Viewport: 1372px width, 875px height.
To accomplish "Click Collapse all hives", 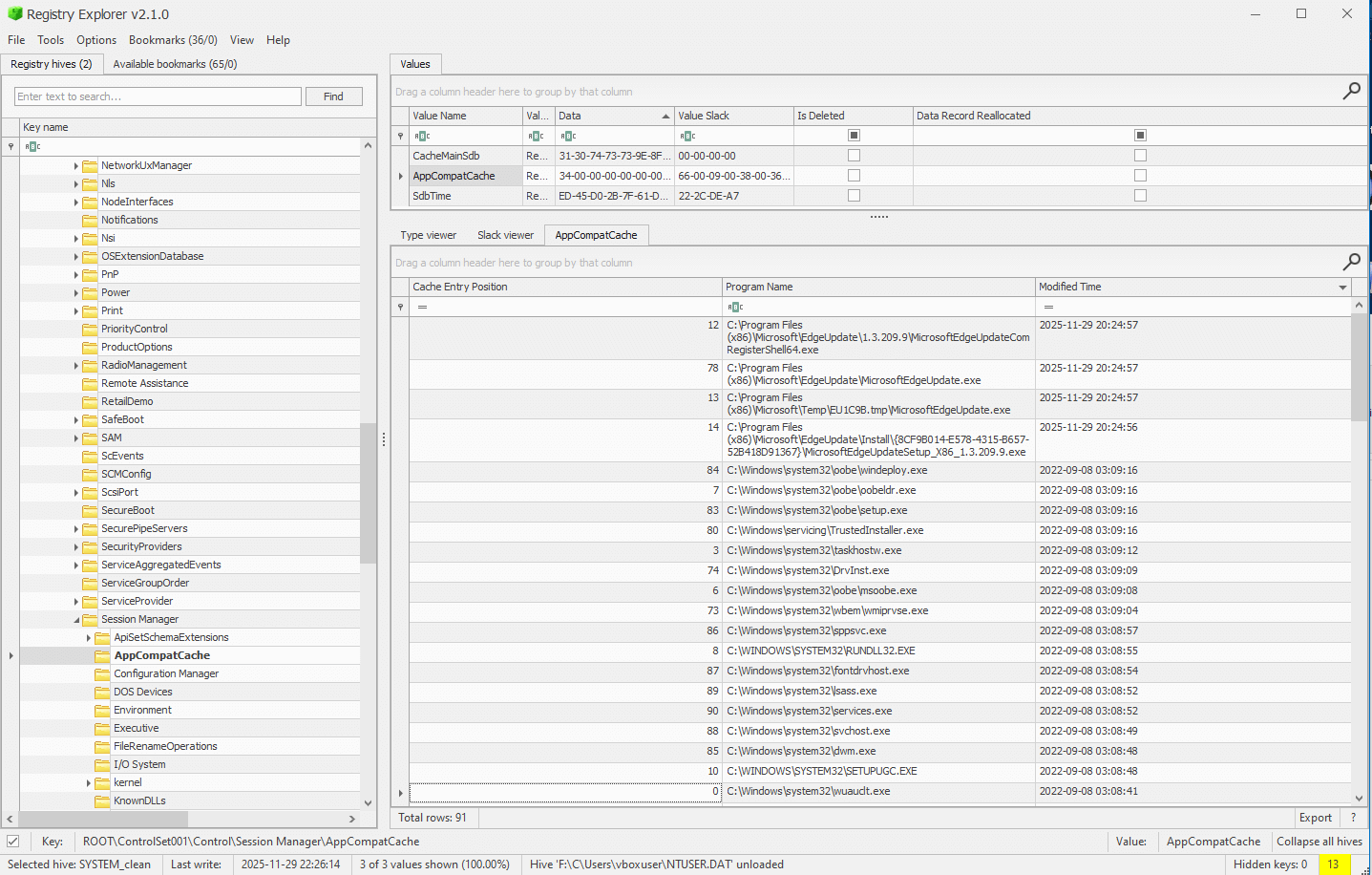I will (1319, 842).
